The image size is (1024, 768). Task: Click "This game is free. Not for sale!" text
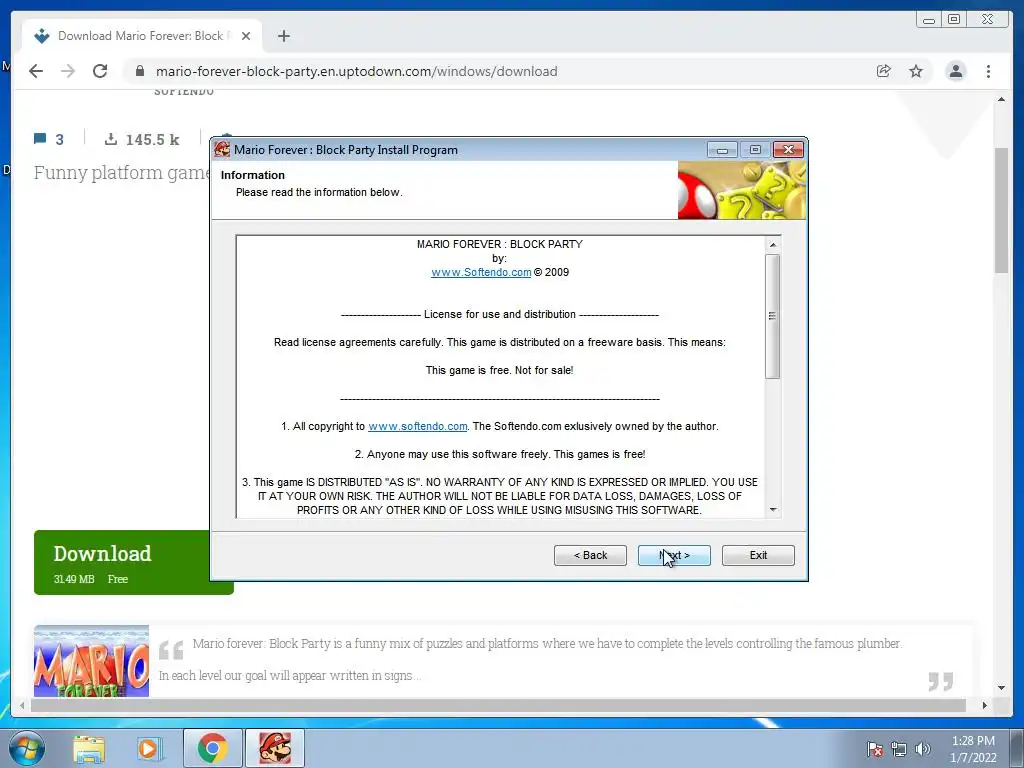point(500,370)
